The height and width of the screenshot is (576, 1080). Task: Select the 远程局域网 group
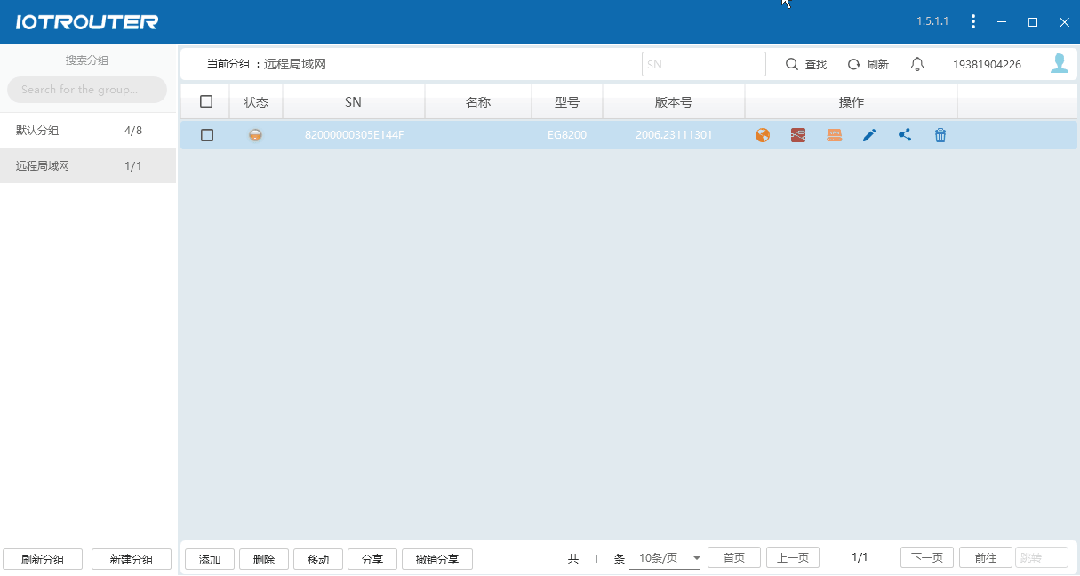[88, 165]
